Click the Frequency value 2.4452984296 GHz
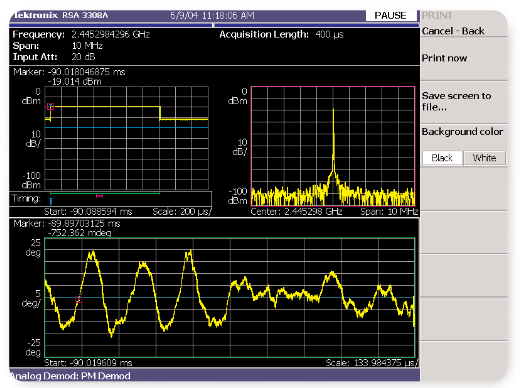520x388 pixels. pos(110,34)
